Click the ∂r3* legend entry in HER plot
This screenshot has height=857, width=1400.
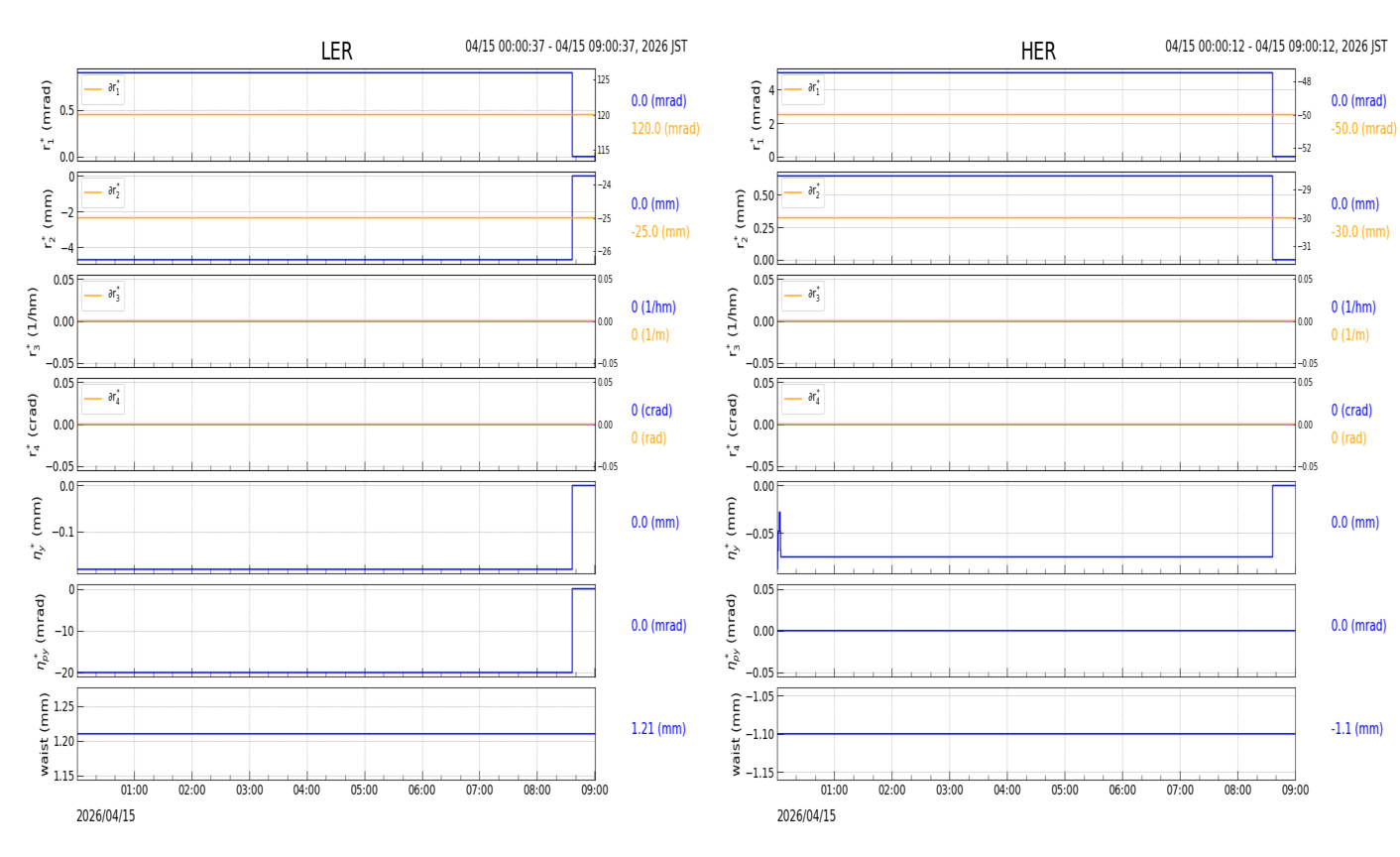click(x=802, y=296)
